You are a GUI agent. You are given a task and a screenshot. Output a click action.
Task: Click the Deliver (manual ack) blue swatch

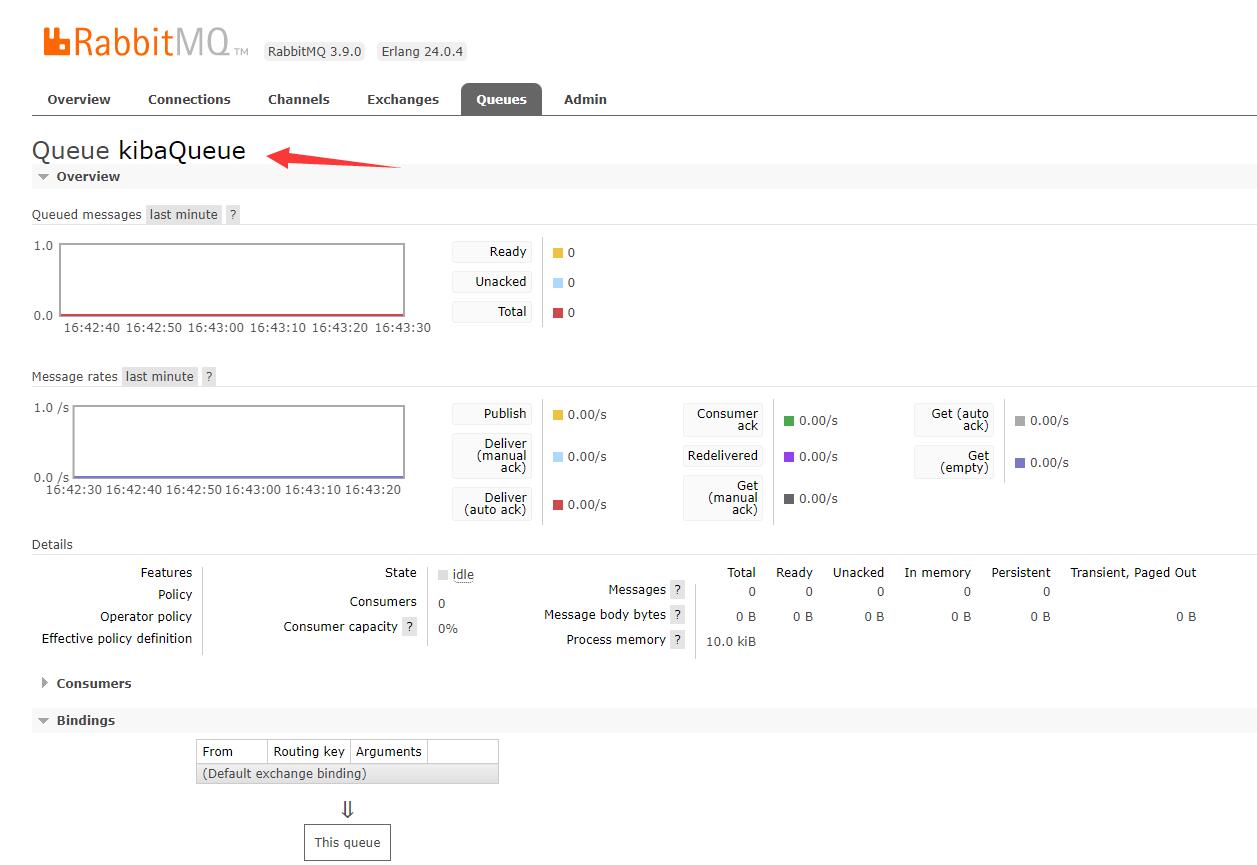point(558,457)
